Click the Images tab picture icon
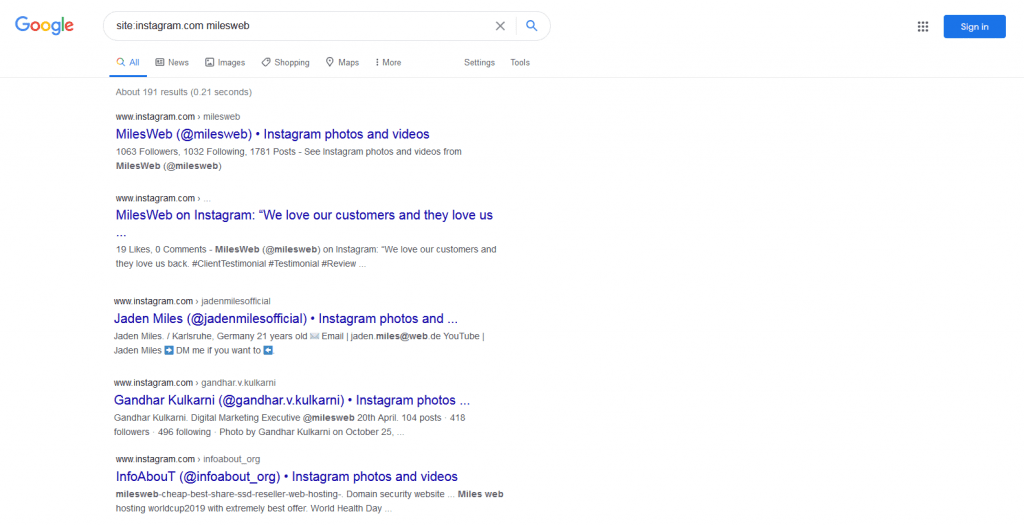 click(x=209, y=63)
